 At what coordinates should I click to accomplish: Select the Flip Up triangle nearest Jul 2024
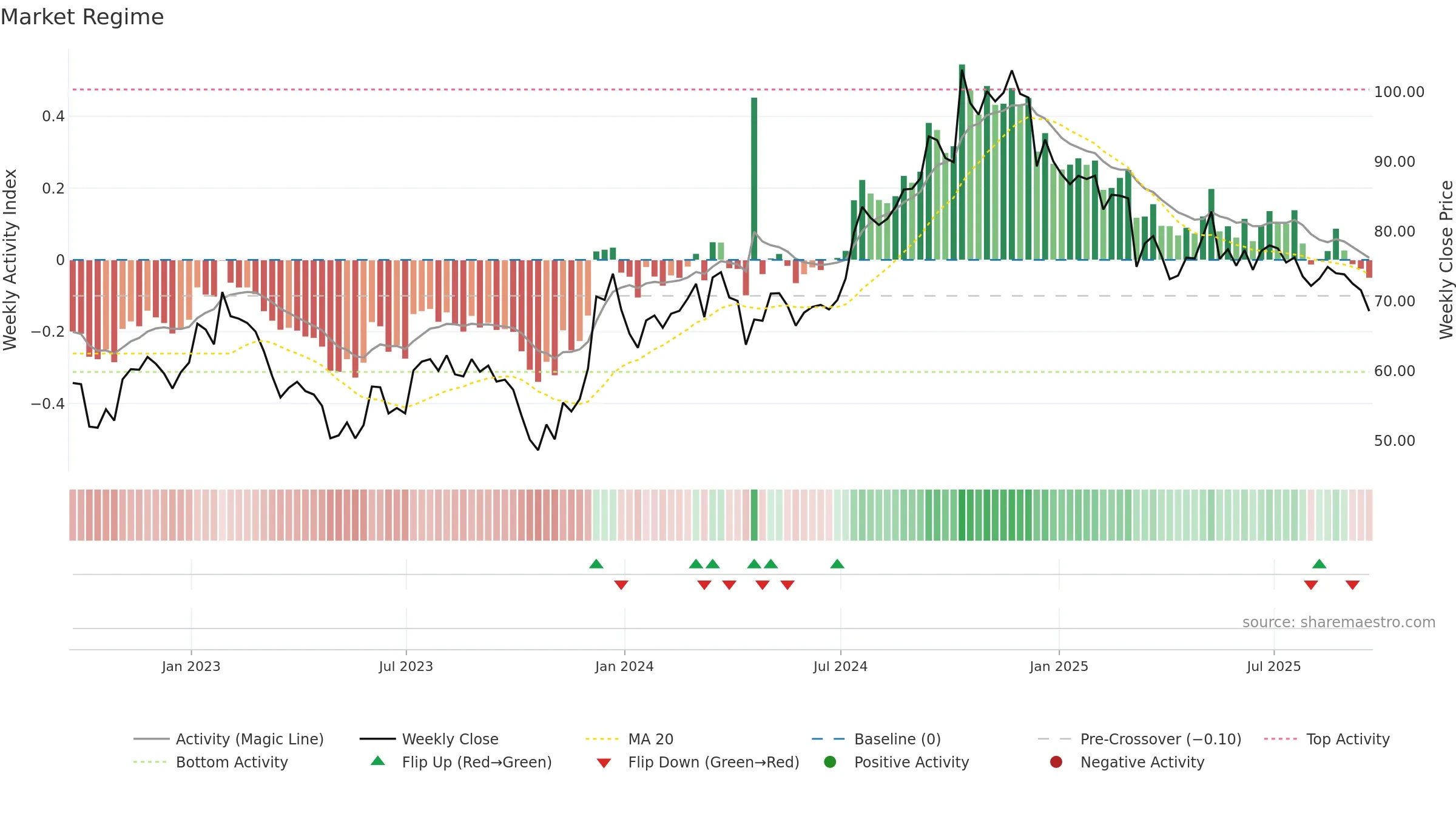tap(837, 564)
